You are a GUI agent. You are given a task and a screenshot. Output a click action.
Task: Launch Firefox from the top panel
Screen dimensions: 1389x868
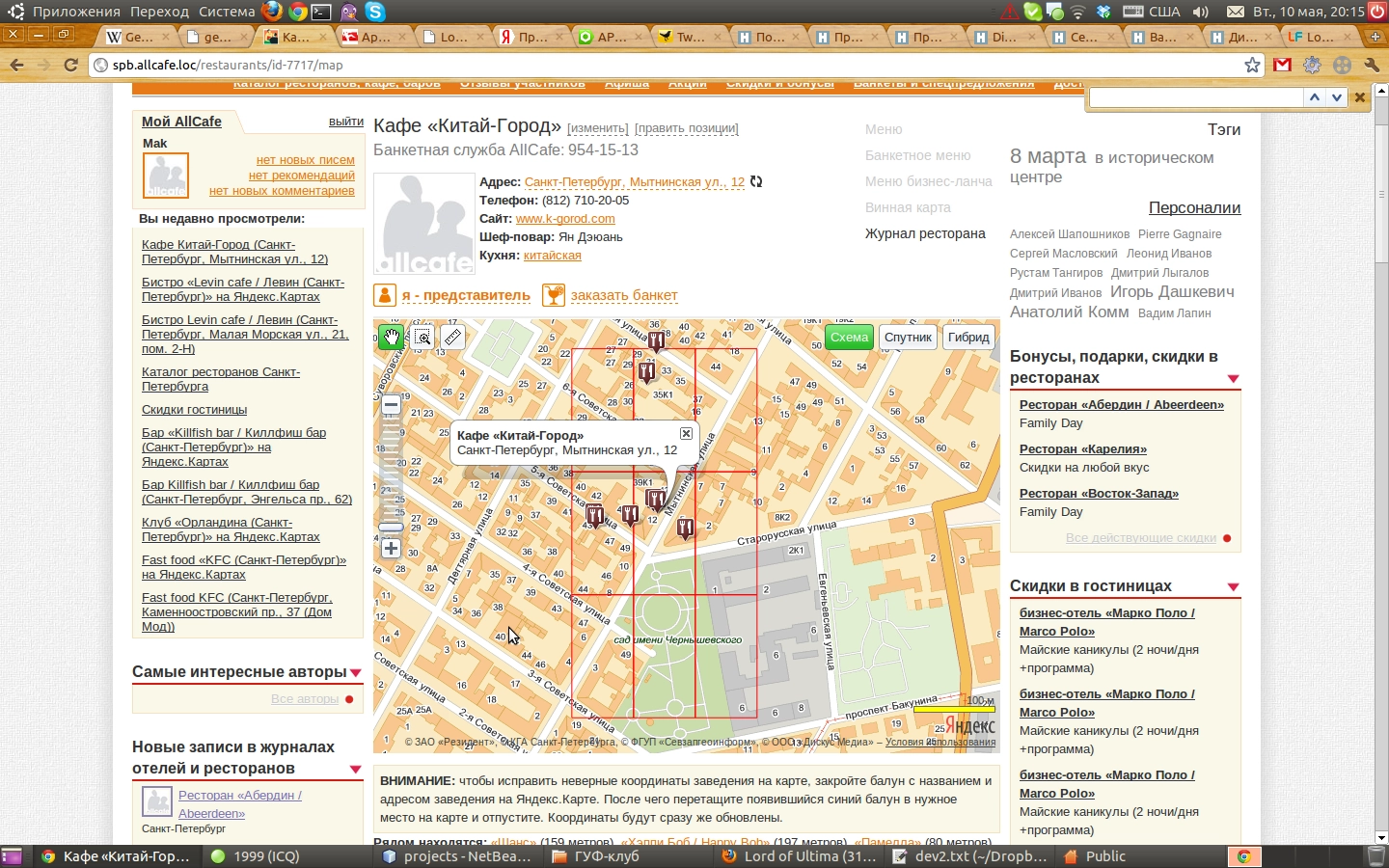[272, 12]
